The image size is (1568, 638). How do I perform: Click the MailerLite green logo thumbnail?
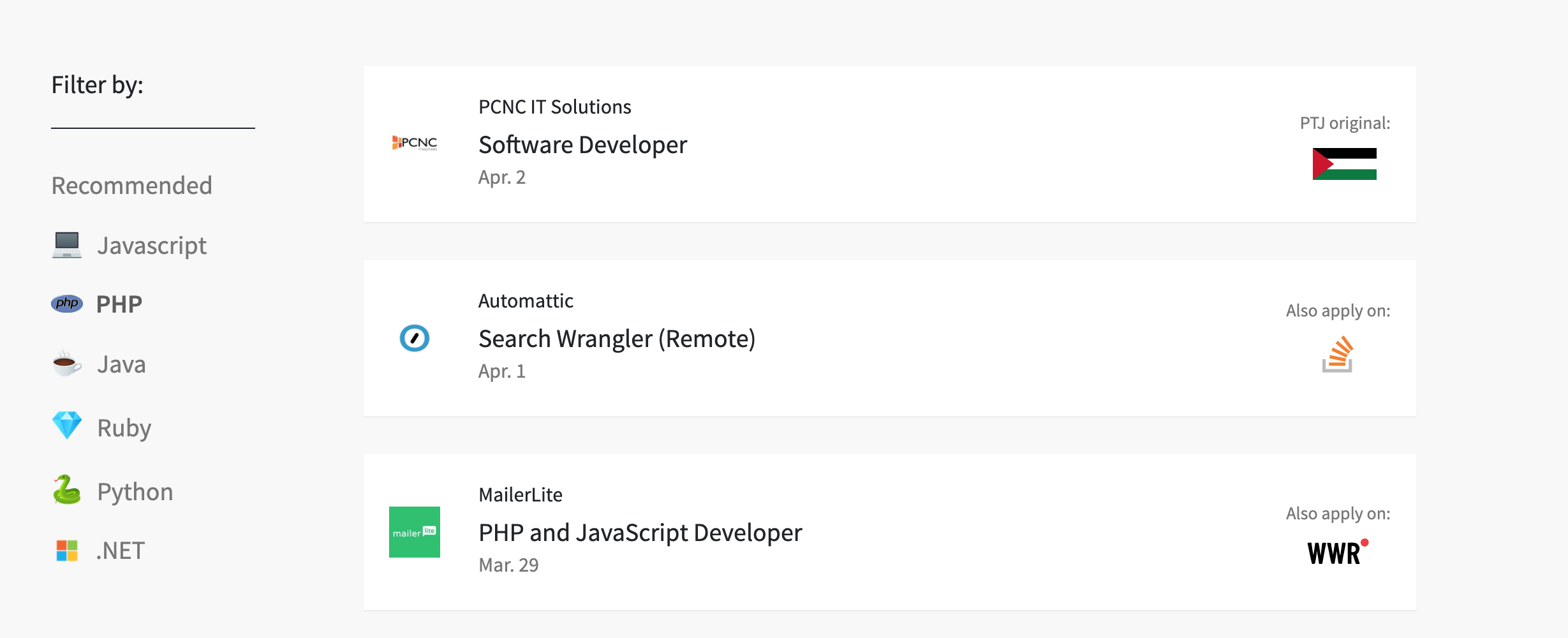coord(415,532)
